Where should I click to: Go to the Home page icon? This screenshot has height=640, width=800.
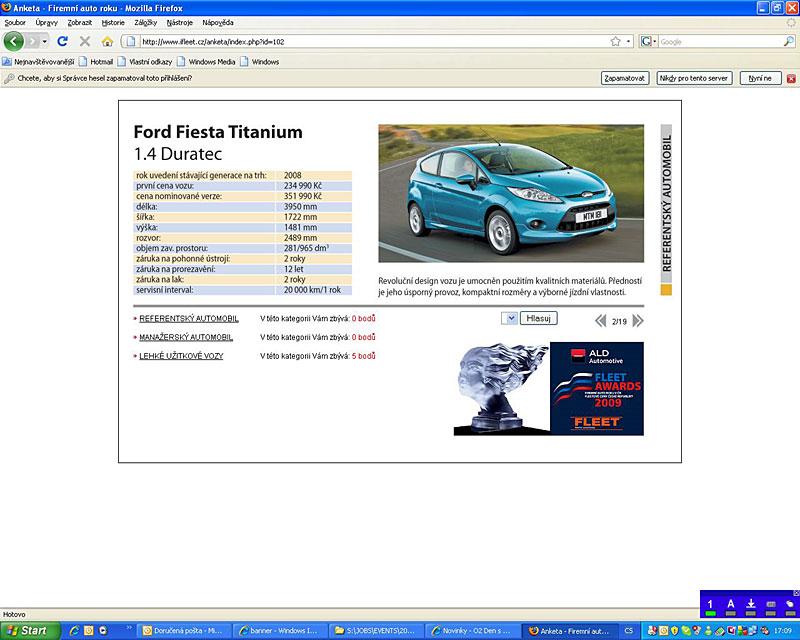(107, 41)
